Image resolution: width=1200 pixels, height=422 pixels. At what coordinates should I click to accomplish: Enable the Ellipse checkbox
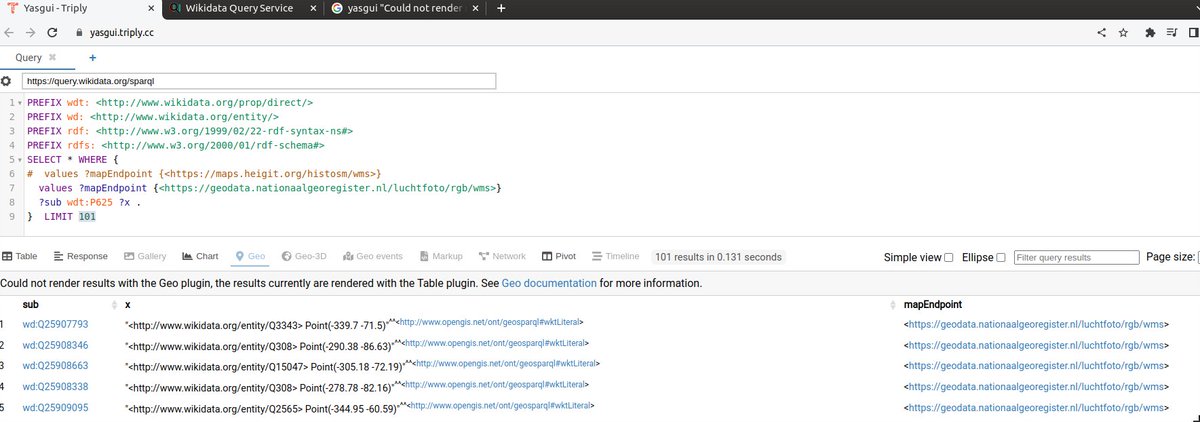1001,258
